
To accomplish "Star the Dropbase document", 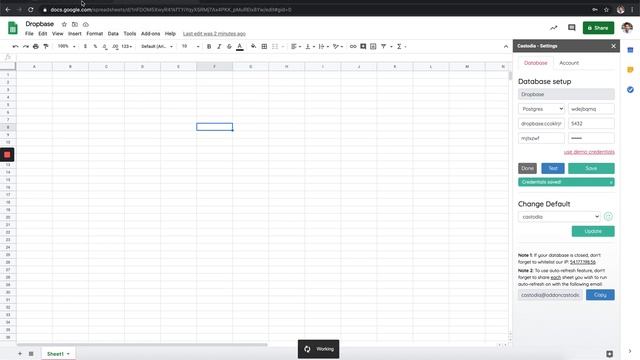I will [x=64, y=24].
